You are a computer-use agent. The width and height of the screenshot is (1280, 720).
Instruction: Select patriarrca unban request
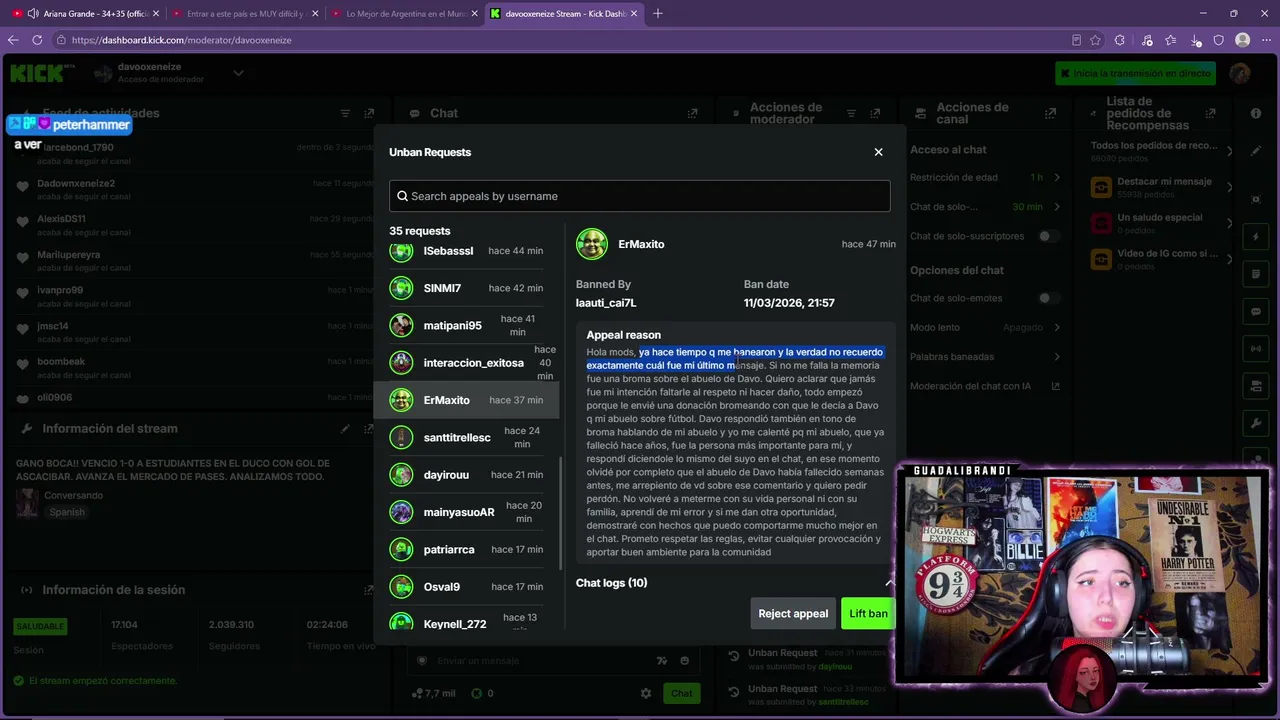466,549
